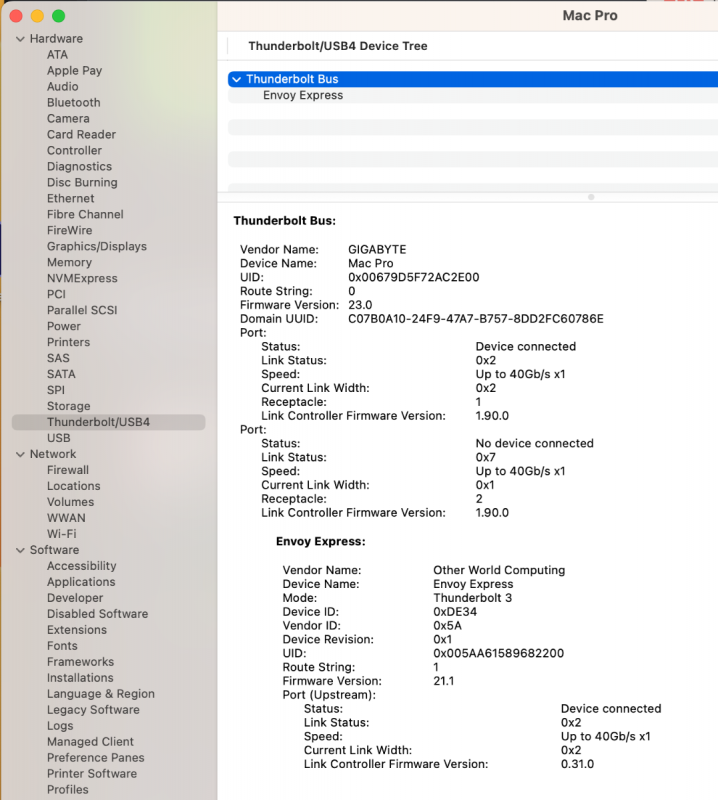Select Frameworks in sidebar
The height and width of the screenshot is (800, 718).
click(x=81, y=662)
